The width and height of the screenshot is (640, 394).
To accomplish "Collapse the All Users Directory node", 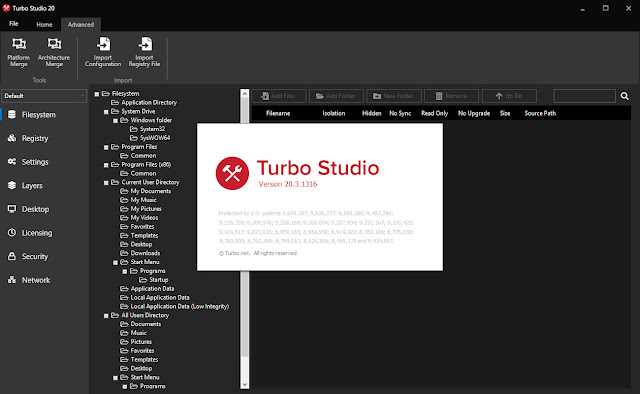I will 106,316.
